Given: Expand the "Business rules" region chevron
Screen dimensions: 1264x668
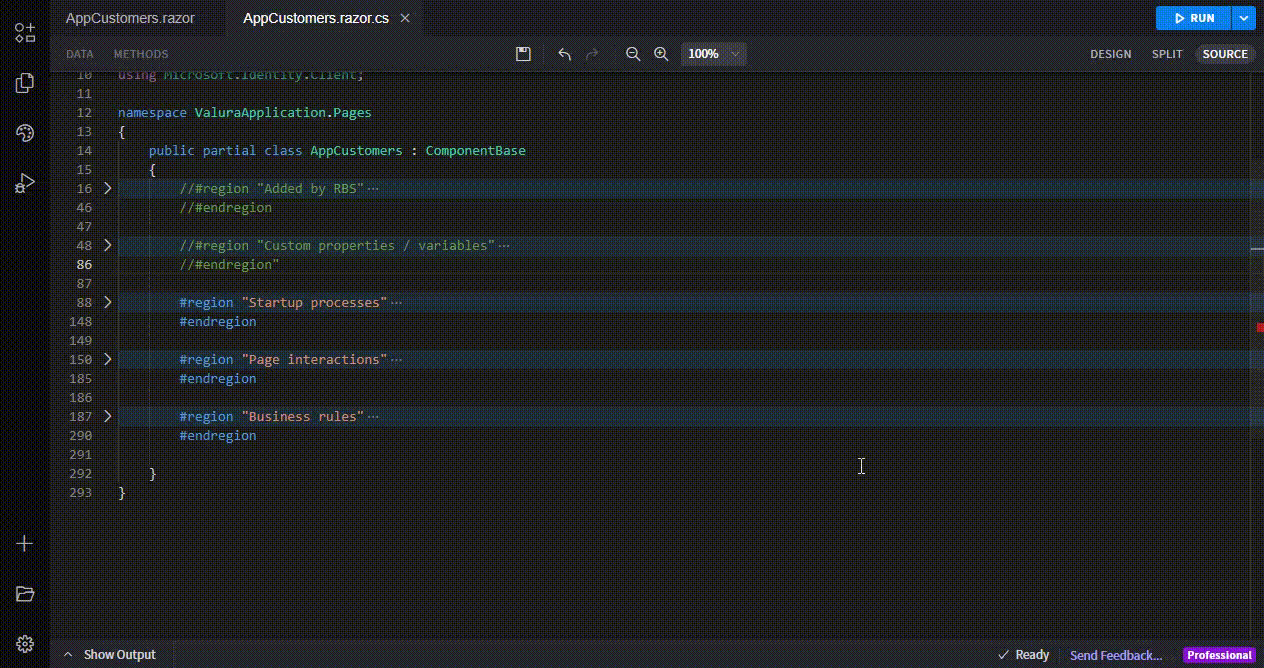Looking at the screenshot, I should pos(108,416).
